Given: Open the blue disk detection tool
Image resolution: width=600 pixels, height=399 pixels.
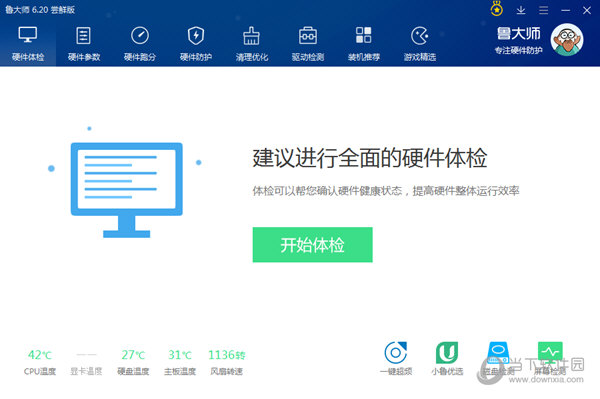Looking at the screenshot, I should [498, 358].
